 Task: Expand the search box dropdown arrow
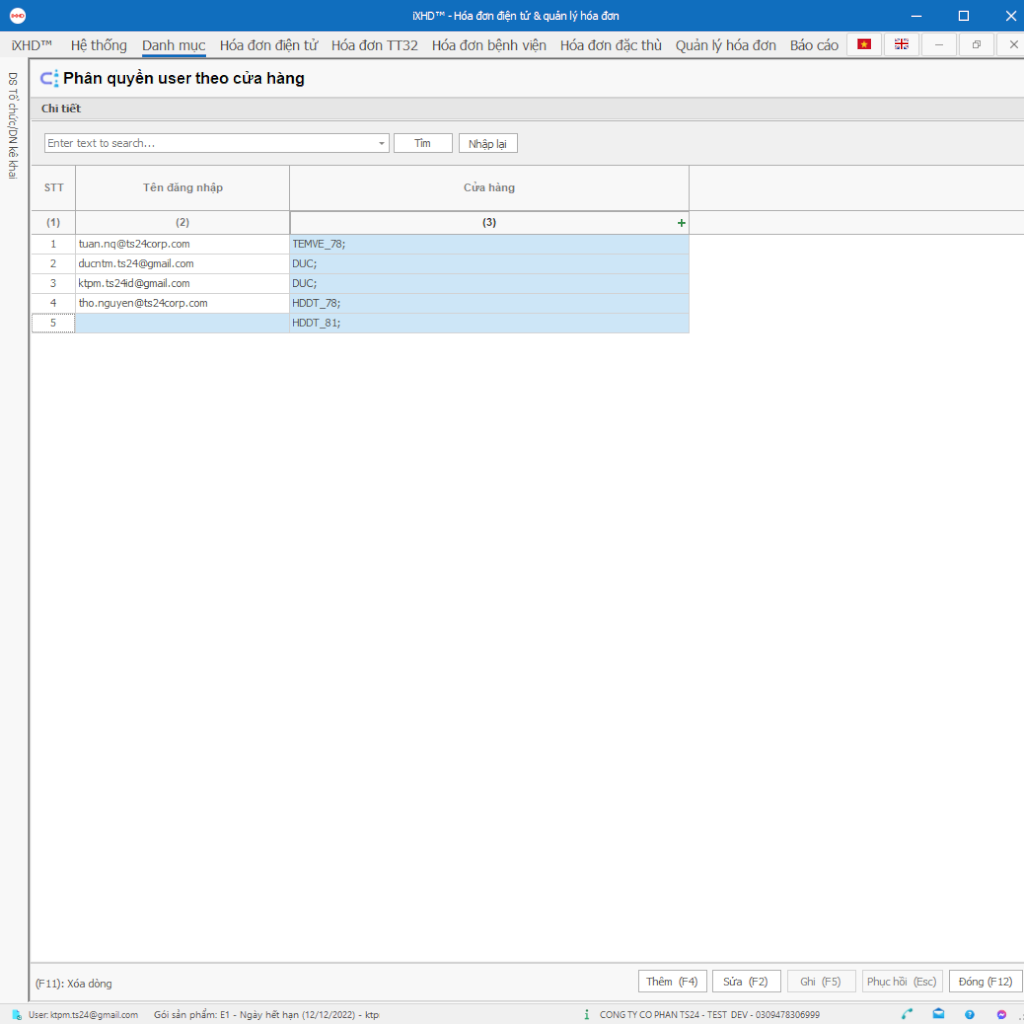(382, 144)
